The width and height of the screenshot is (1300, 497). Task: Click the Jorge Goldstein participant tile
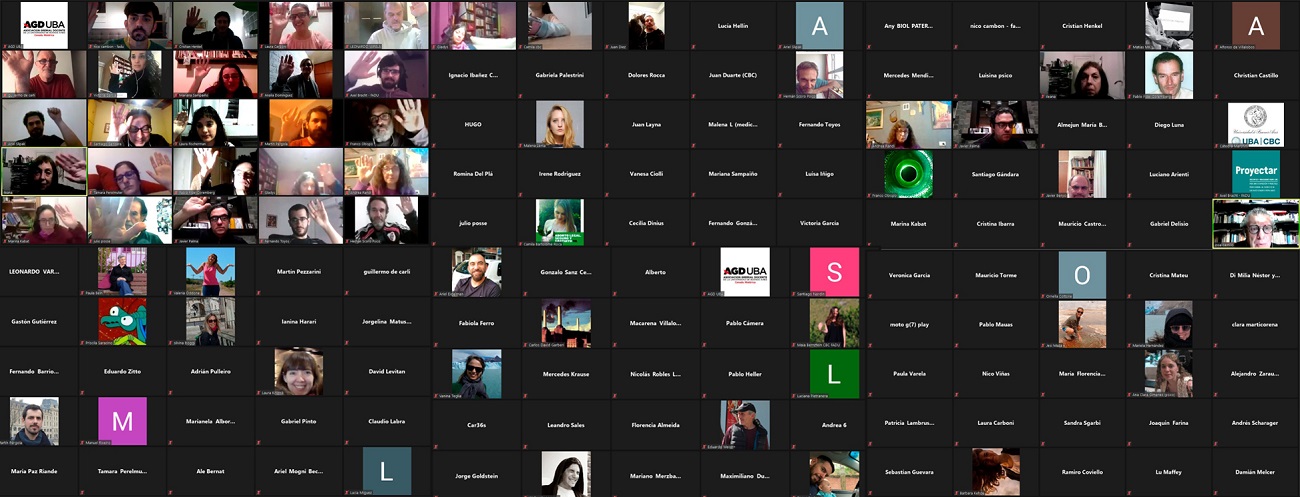pyautogui.click(x=473, y=473)
